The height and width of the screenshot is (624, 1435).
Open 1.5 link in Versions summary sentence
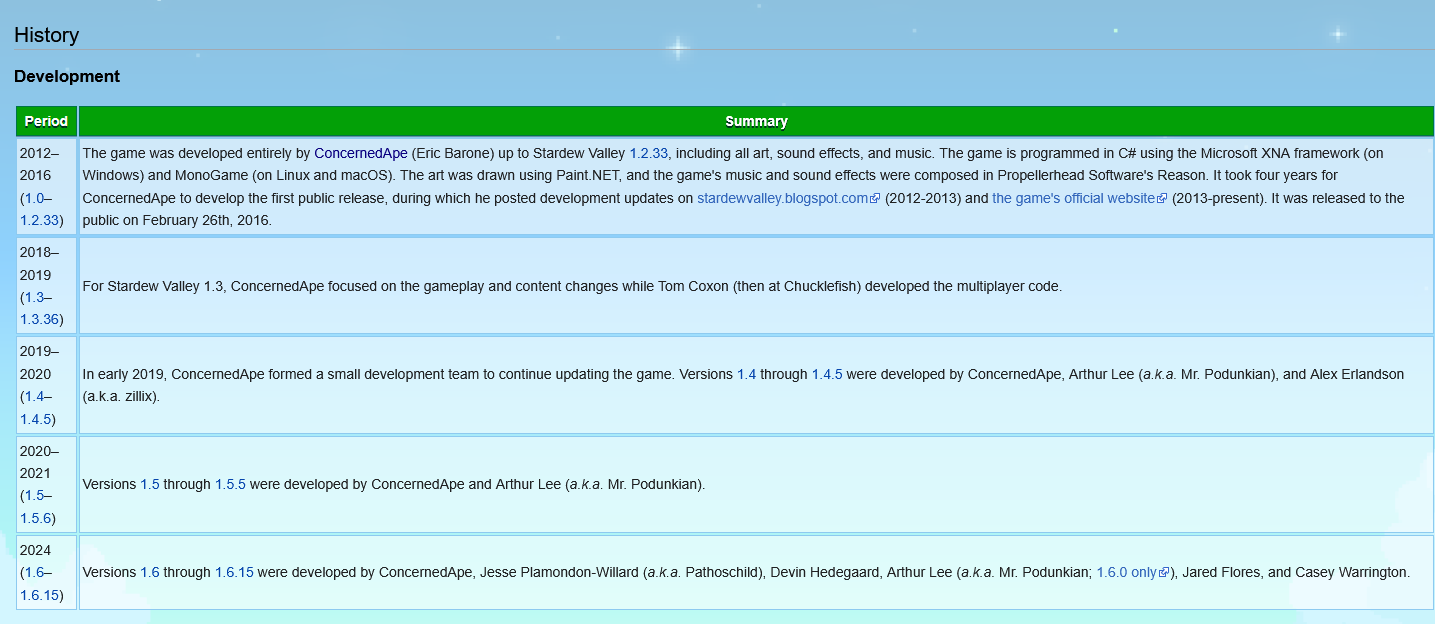click(x=150, y=484)
